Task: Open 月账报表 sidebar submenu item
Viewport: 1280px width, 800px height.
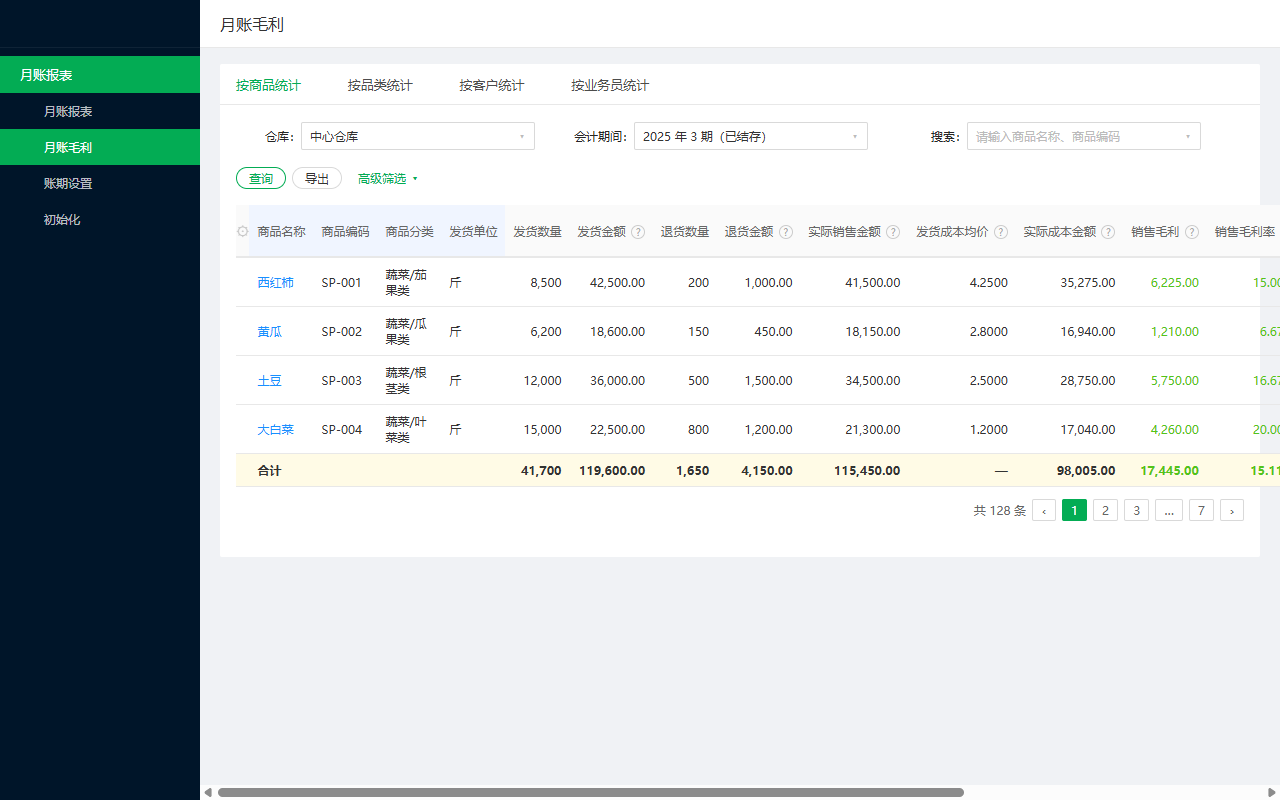Action: pos(100,111)
